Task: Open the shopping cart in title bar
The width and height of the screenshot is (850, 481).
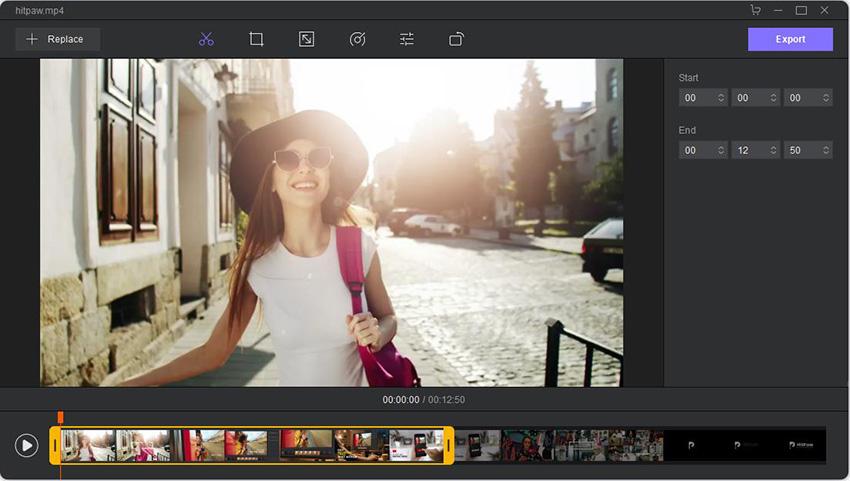Action: (x=756, y=10)
